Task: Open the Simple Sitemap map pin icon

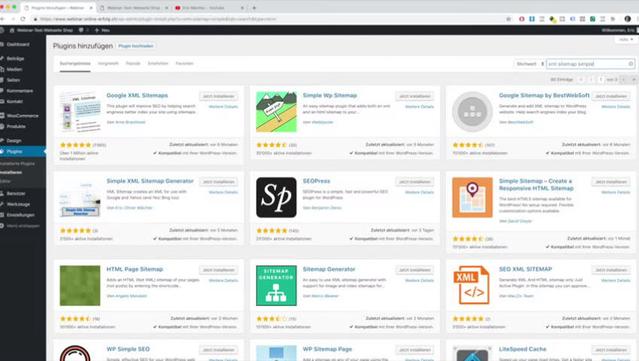Action: tap(472, 197)
